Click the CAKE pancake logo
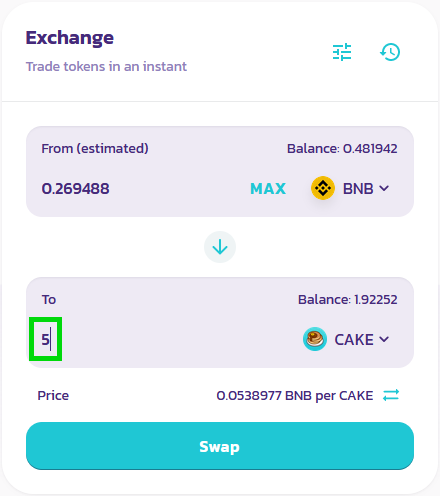This screenshot has height=496, width=440. [314, 339]
